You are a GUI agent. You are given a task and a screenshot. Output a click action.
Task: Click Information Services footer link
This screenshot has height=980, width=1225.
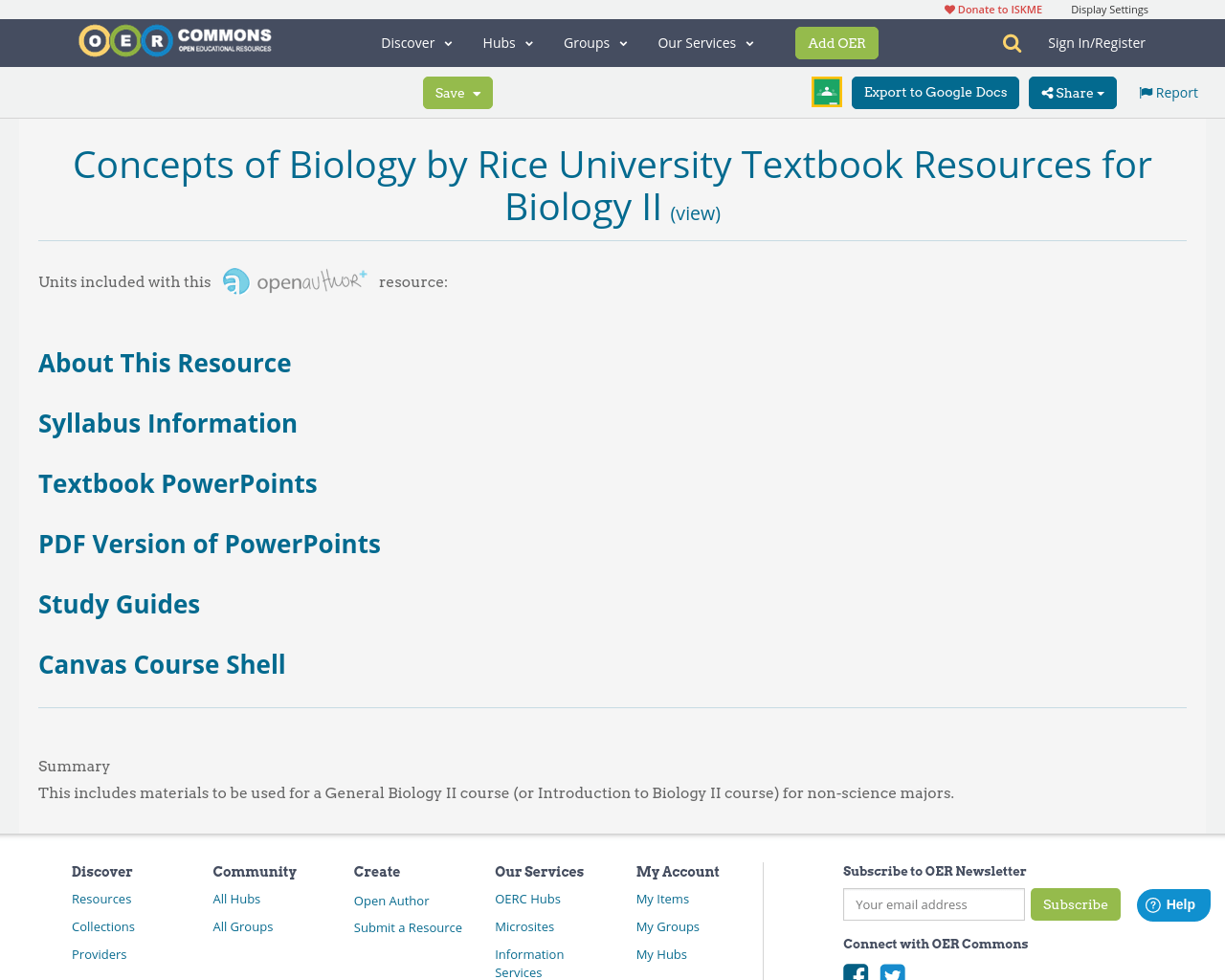click(x=529, y=963)
